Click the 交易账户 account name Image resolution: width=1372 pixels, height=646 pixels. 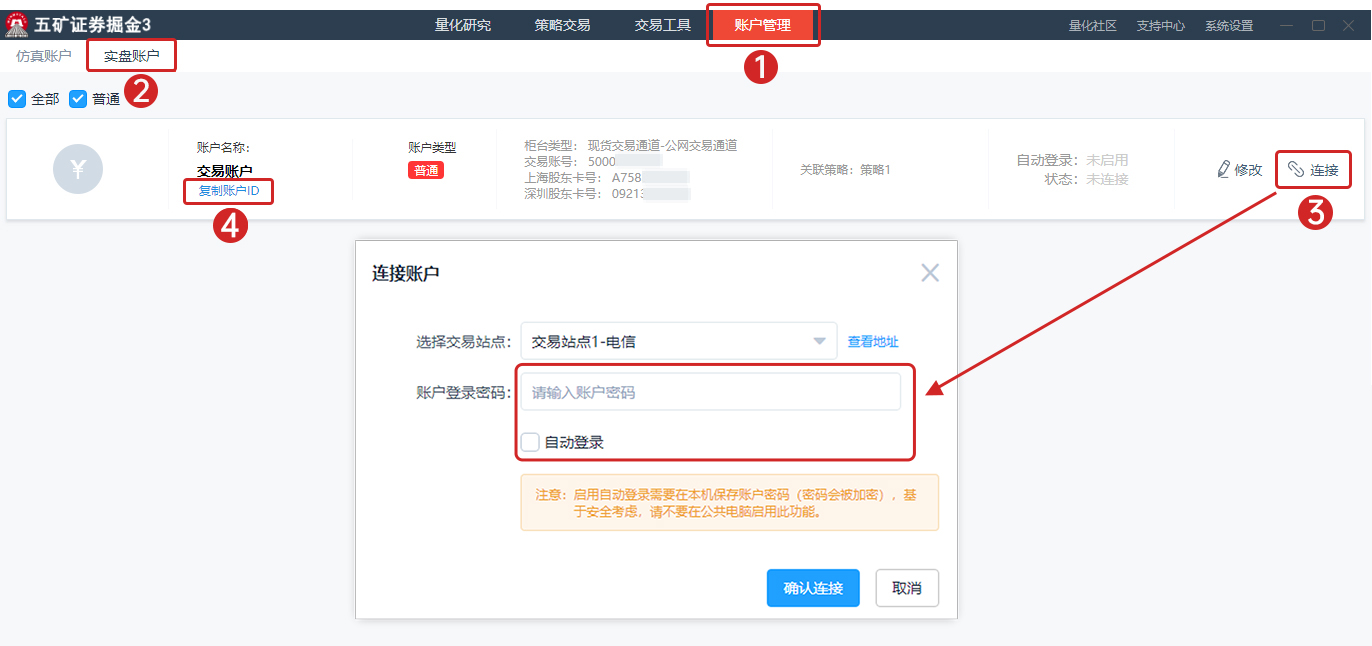coord(225,171)
